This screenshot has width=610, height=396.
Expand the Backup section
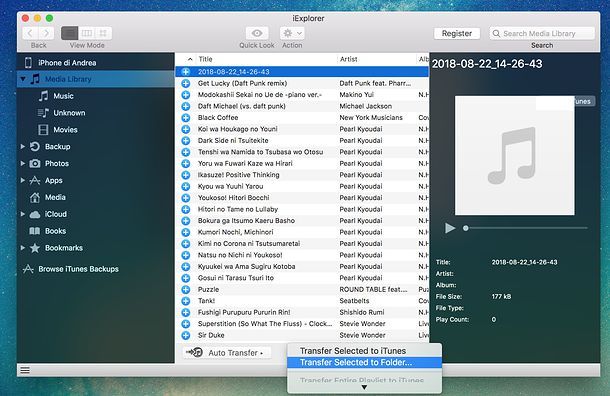(x=23, y=147)
